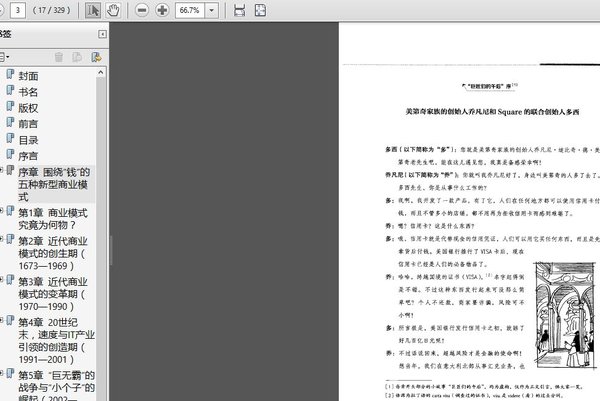The height and width of the screenshot is (401, 600).
Task: Click the heading mentioning Square 的联合创始人多西
Action: coord(492,112)
